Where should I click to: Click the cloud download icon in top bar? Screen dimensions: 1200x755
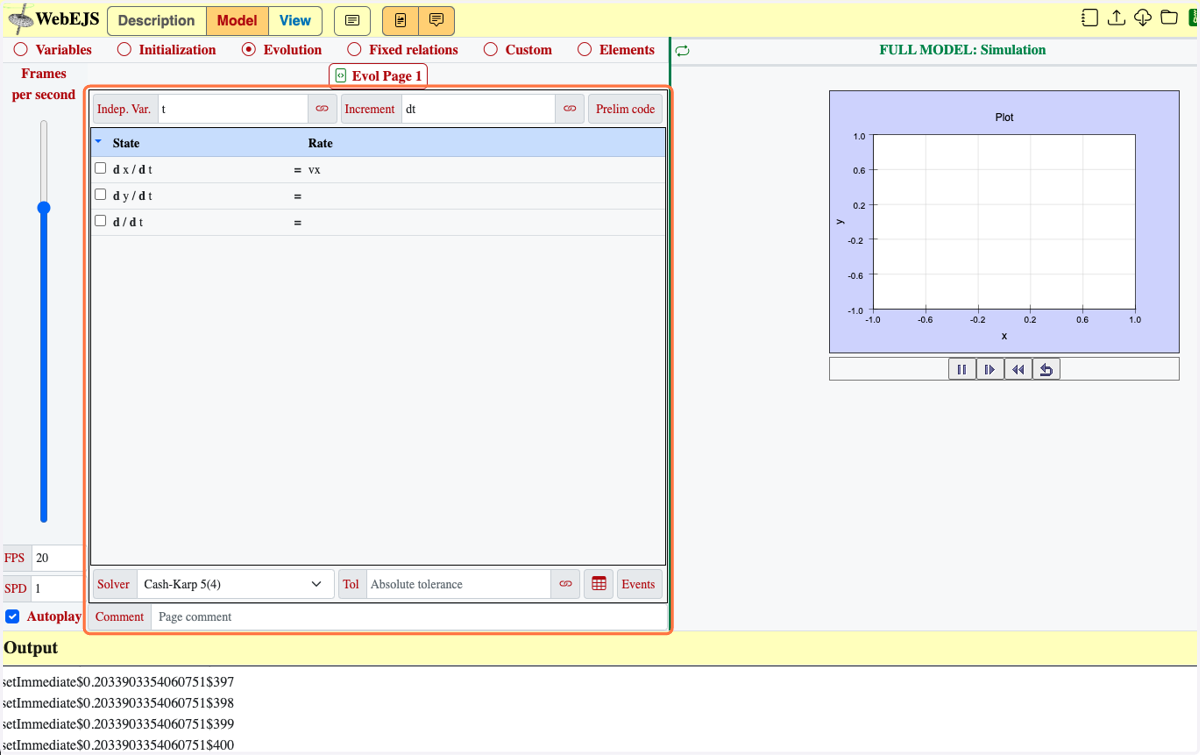pyautogui.click(x=1142, y=18)
